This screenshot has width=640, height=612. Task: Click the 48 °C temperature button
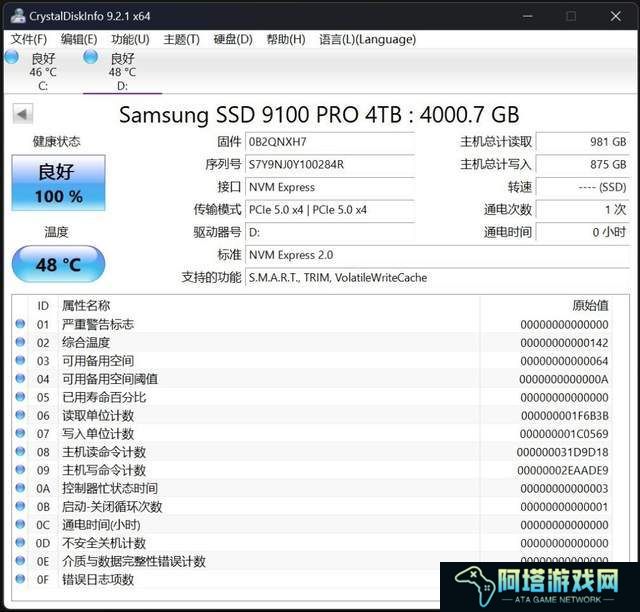[58, 265]
